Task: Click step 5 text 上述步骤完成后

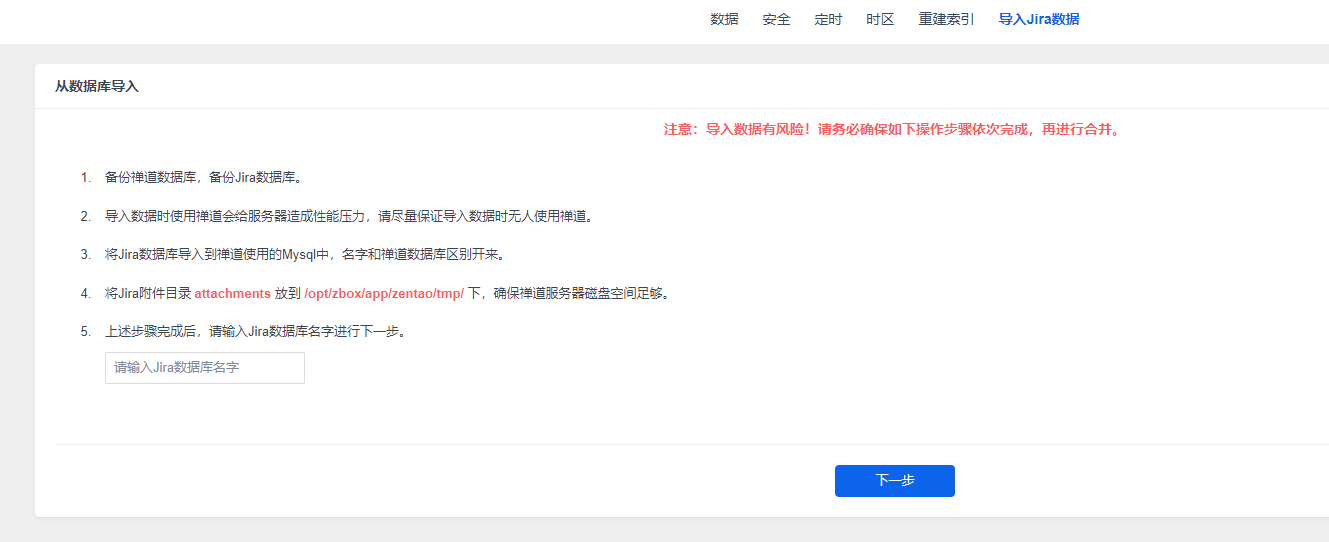Action: coord(257,332)
